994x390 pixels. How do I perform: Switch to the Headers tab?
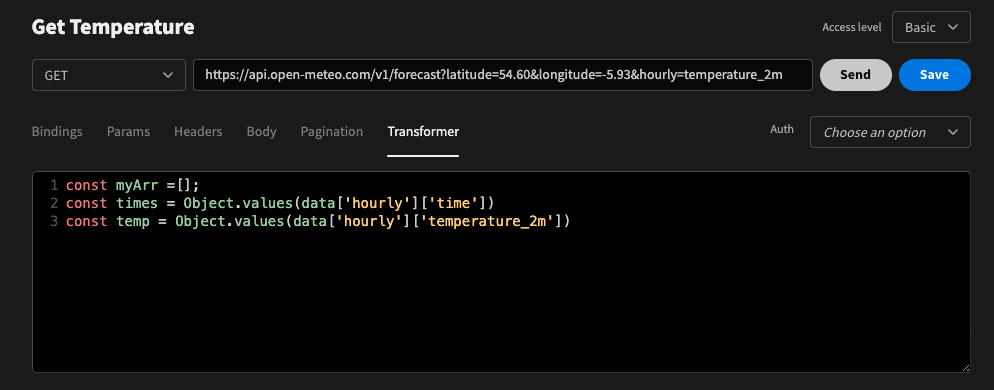coord(198,131)
